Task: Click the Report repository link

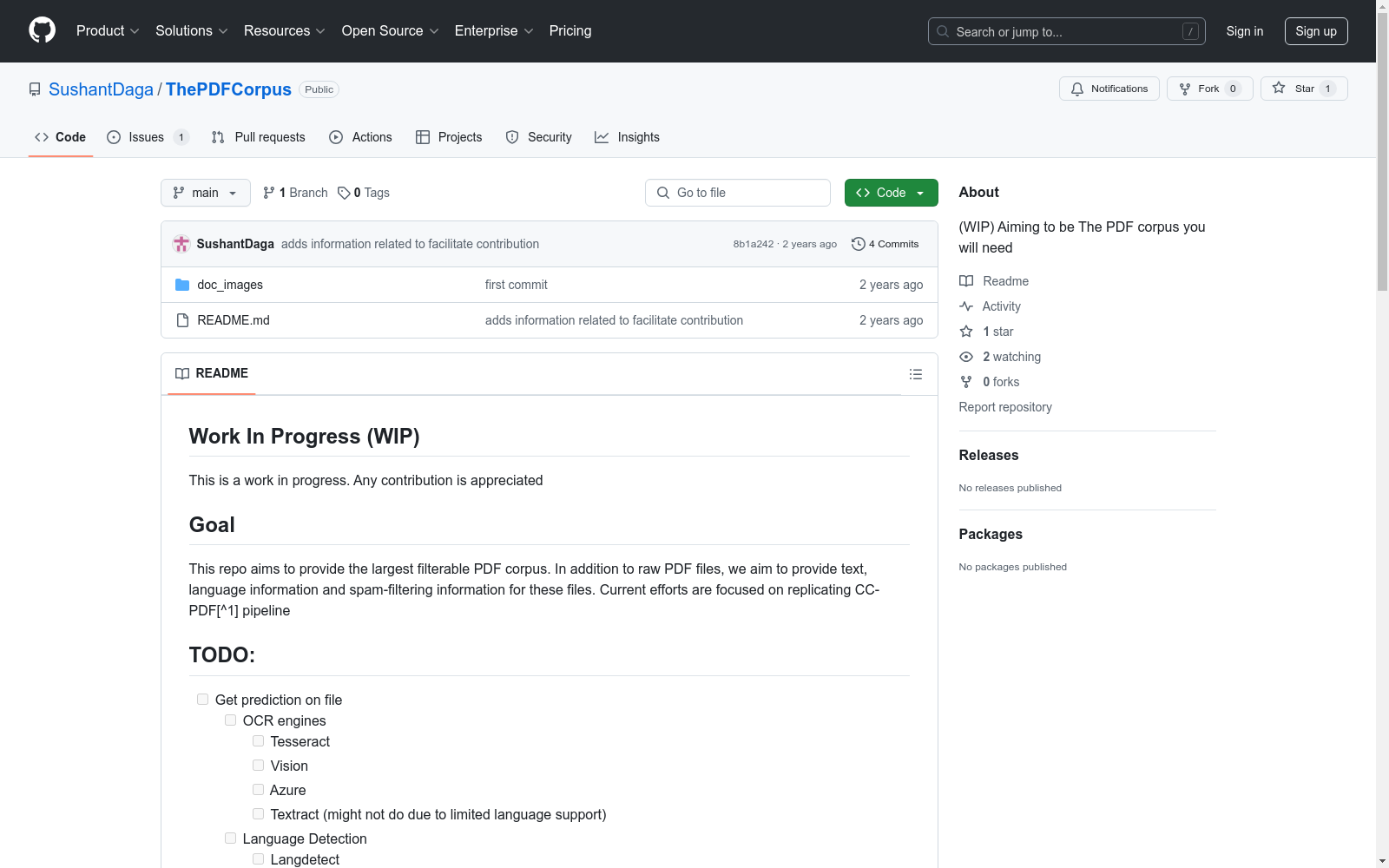Action: pos(1005,407)
